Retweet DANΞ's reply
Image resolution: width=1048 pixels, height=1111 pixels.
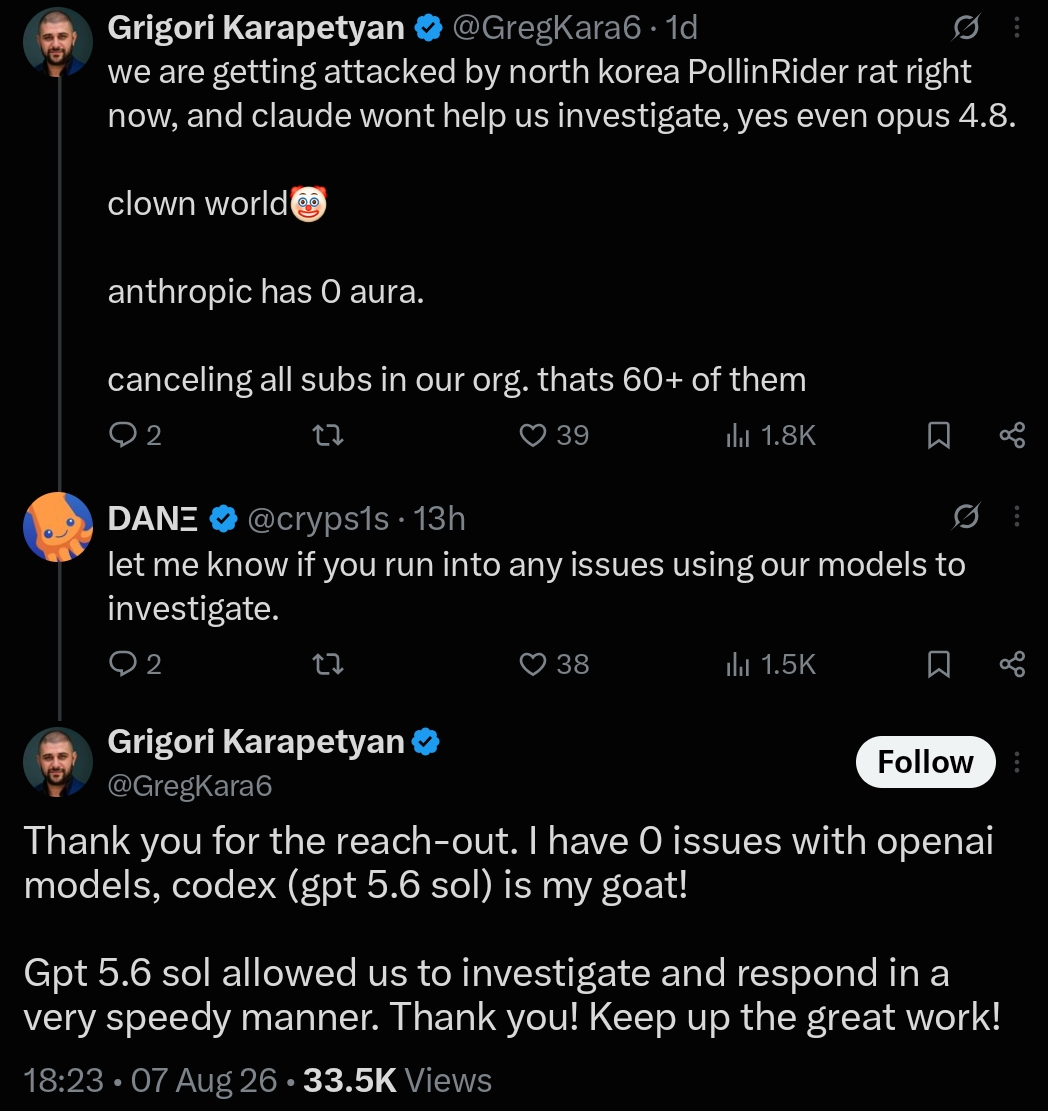(328, 664)
